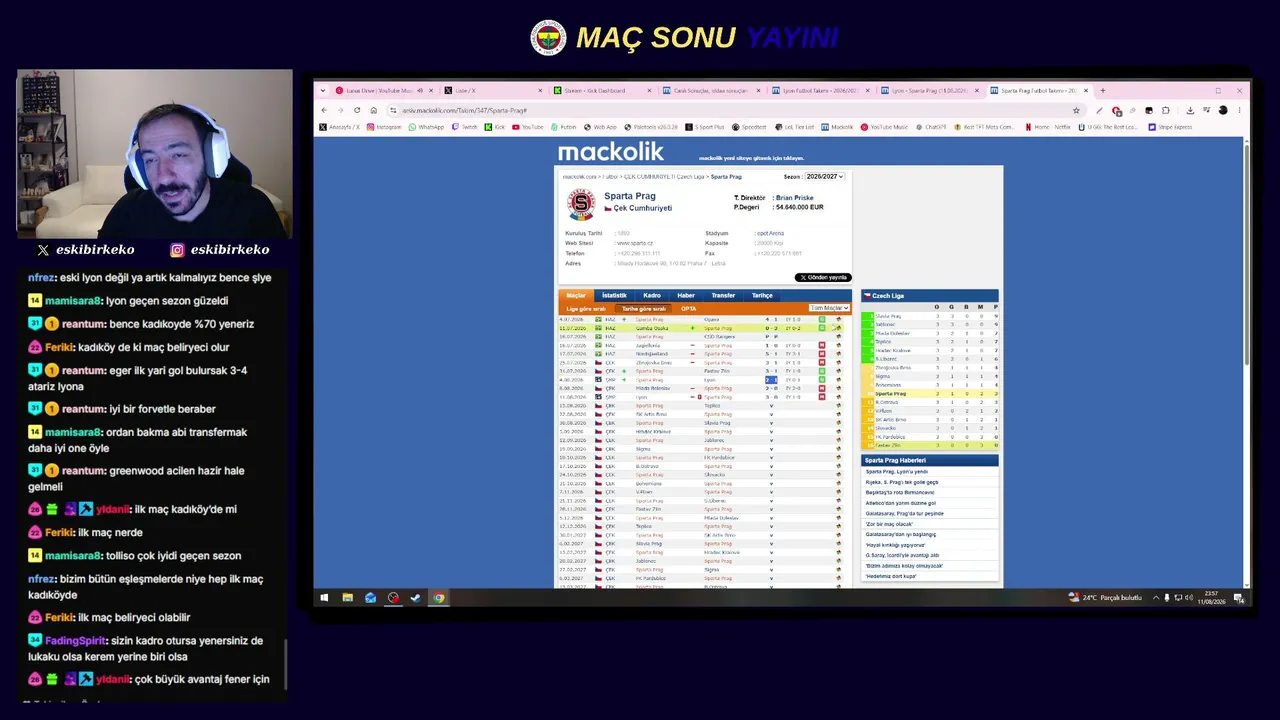This screenshot has width=1280, height=720.
Task: Open the YouTube Music bookmark
Action: click(x=884, y=127)
